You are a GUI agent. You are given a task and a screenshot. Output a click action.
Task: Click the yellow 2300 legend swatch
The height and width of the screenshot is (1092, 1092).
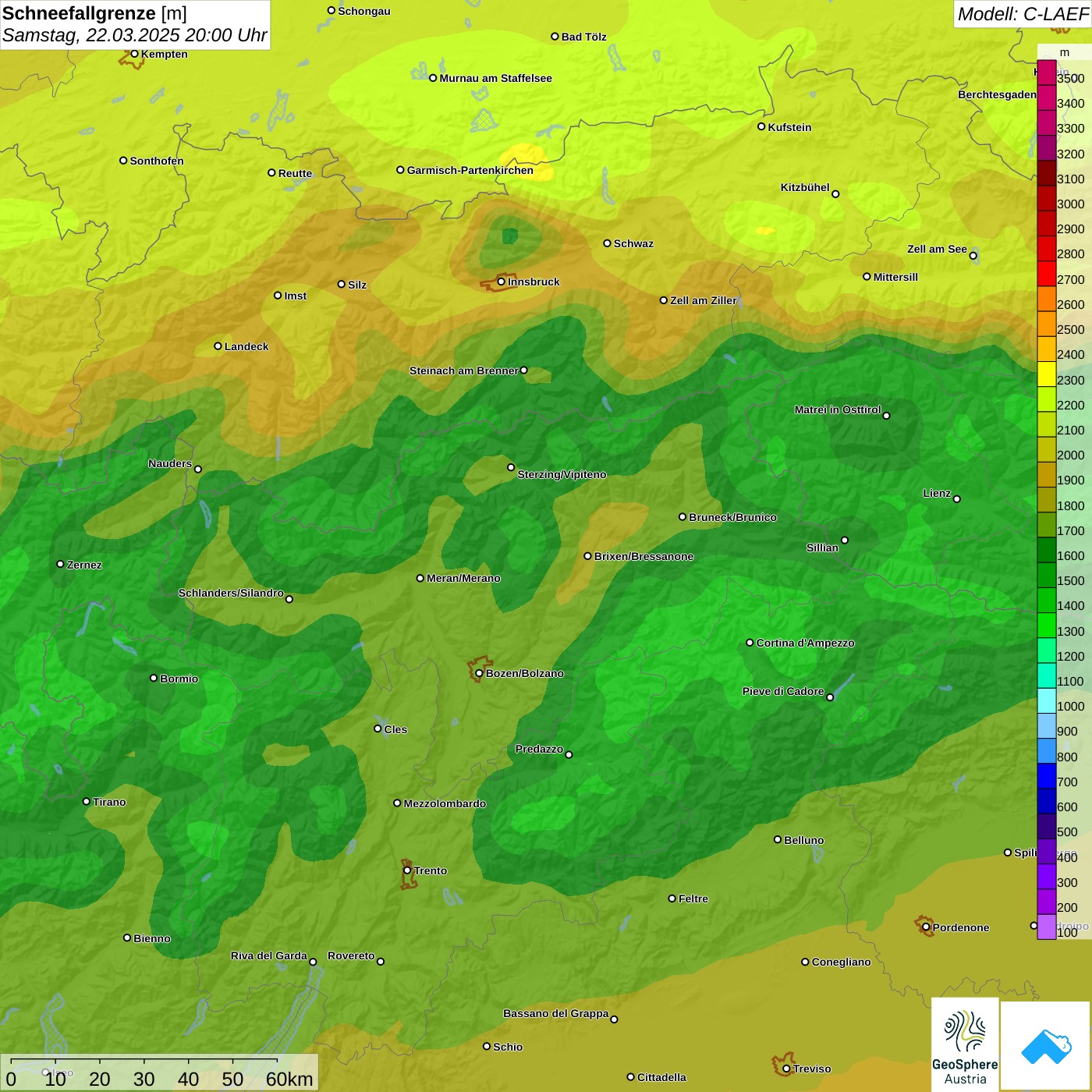[x=1047, y=374]
